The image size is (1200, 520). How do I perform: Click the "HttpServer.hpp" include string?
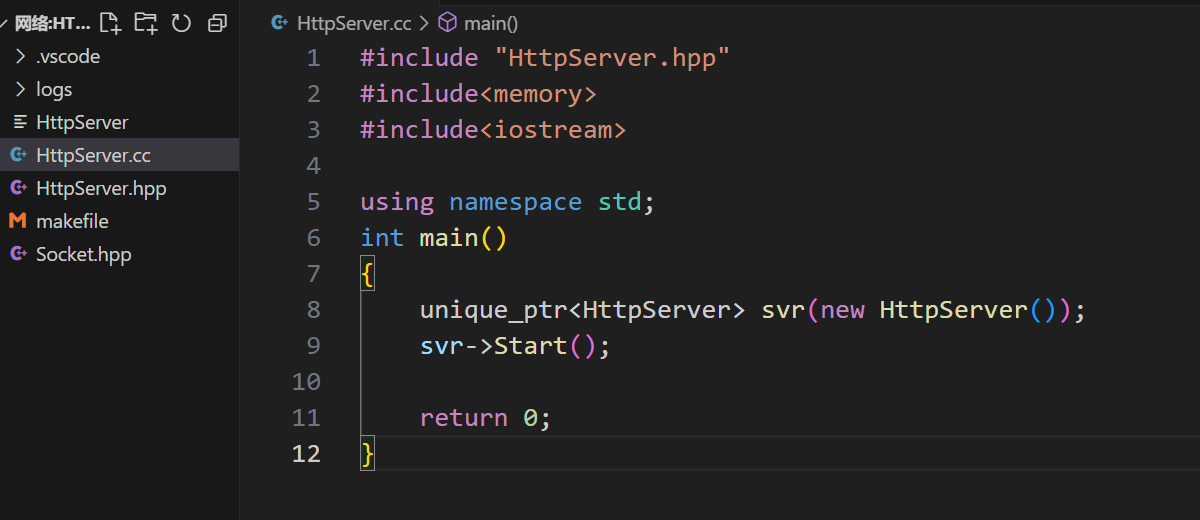pos(612,58)
